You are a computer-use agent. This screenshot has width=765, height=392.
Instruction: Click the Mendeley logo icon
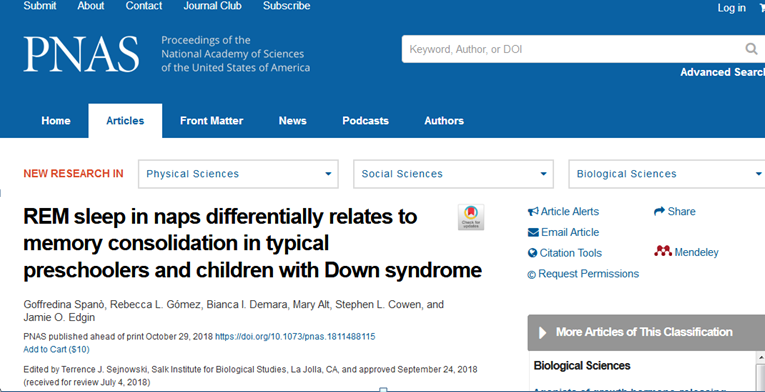[x=663, y=251]
